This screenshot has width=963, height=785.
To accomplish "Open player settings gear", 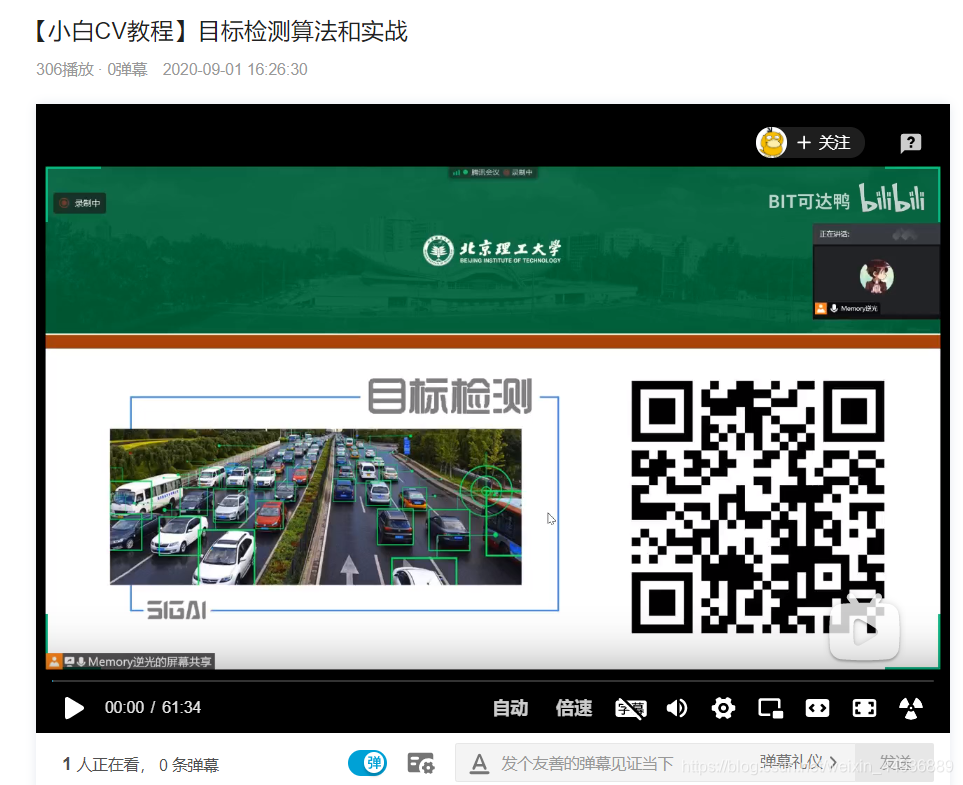I will [723, 708].
